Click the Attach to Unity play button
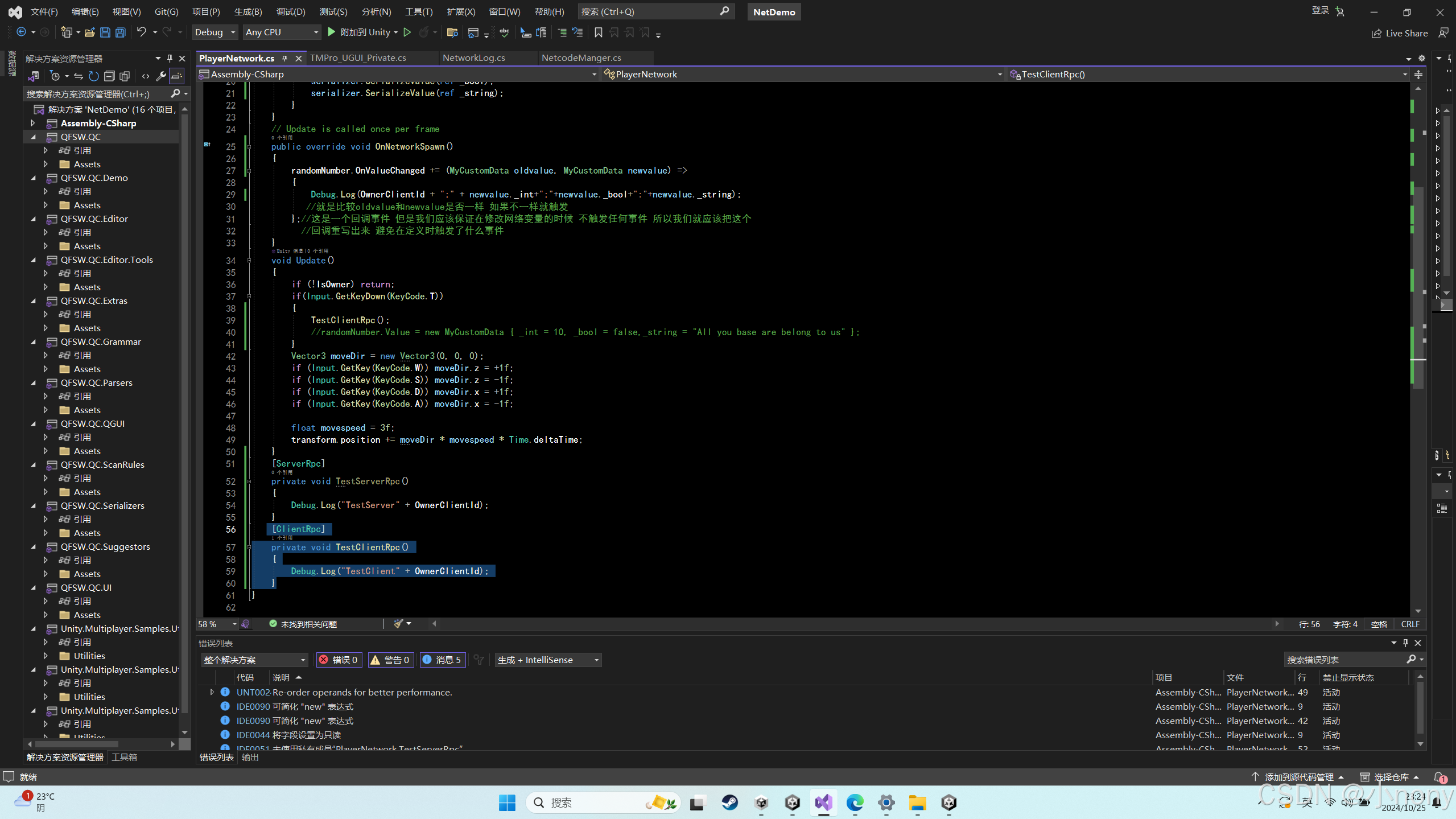 [x=331, y=32]
